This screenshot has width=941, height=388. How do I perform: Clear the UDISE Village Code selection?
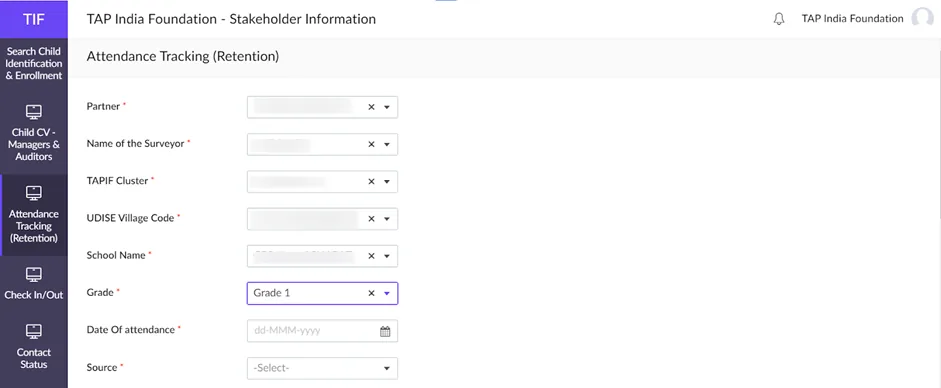pos(371,219)
